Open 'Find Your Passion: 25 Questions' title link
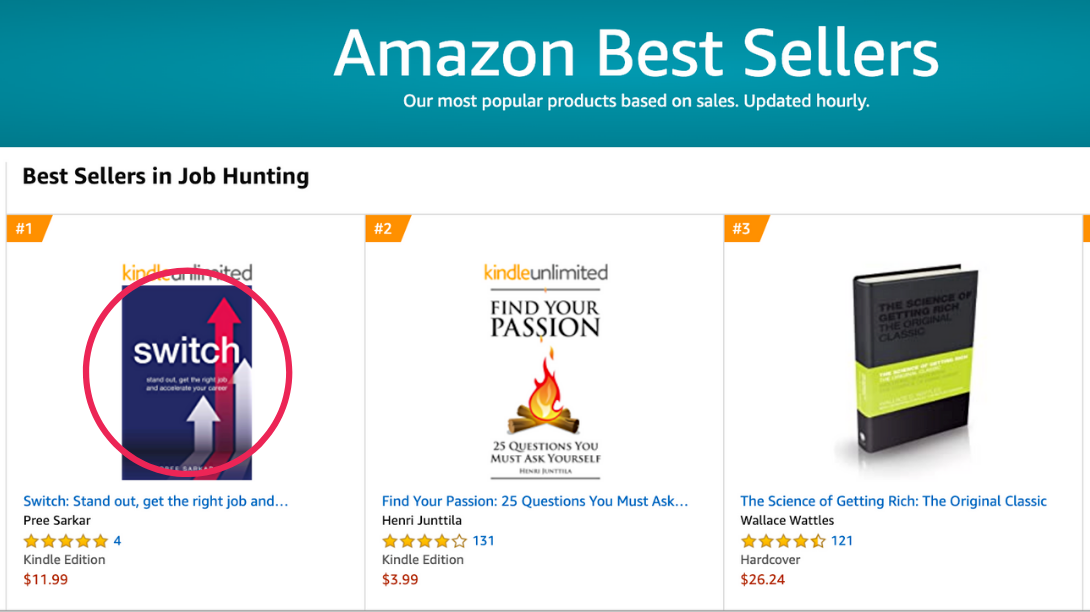Screen dimensions: 1090x612 point(535,501)
